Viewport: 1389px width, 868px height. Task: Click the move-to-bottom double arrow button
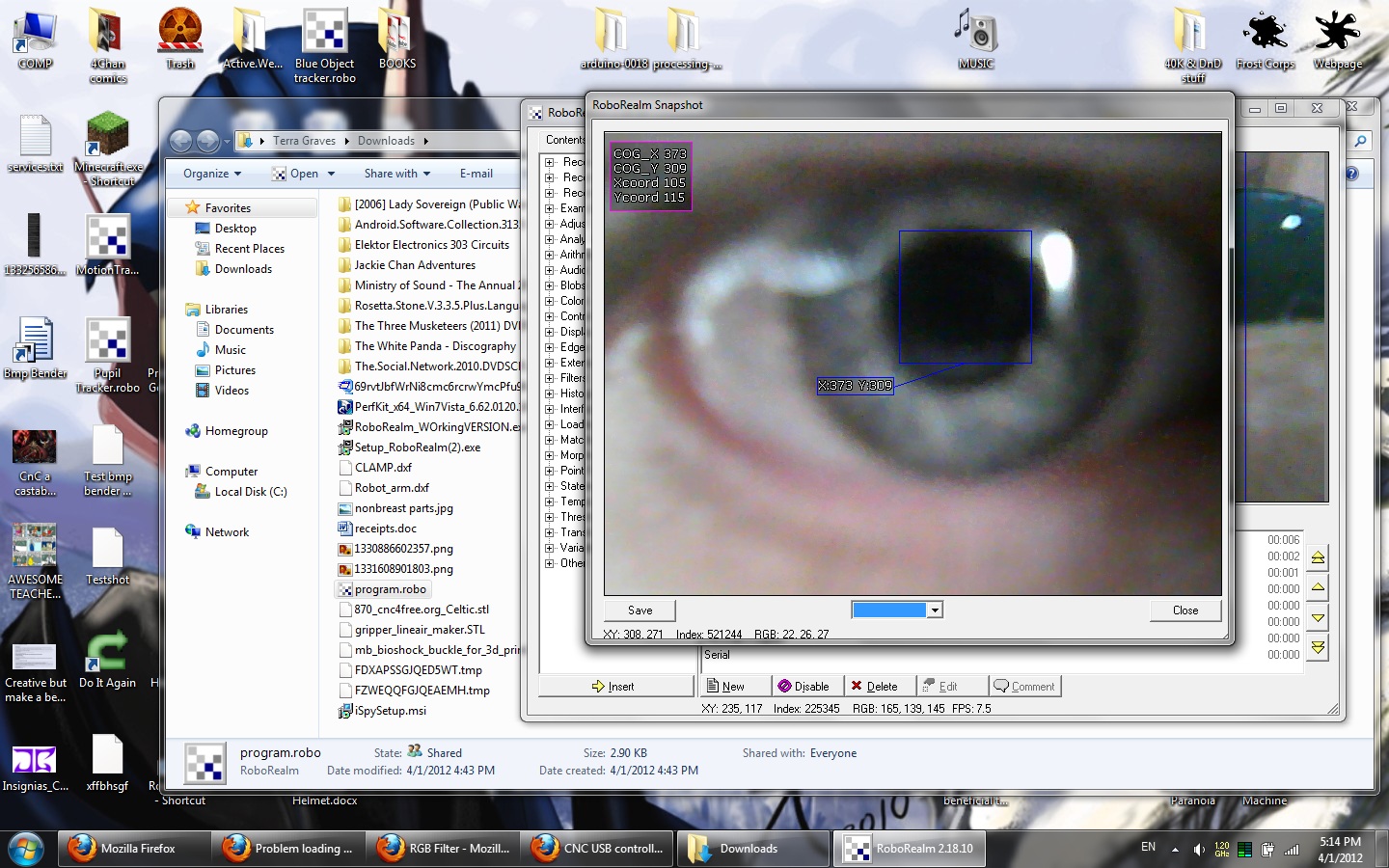click(x=1318, y=647)
